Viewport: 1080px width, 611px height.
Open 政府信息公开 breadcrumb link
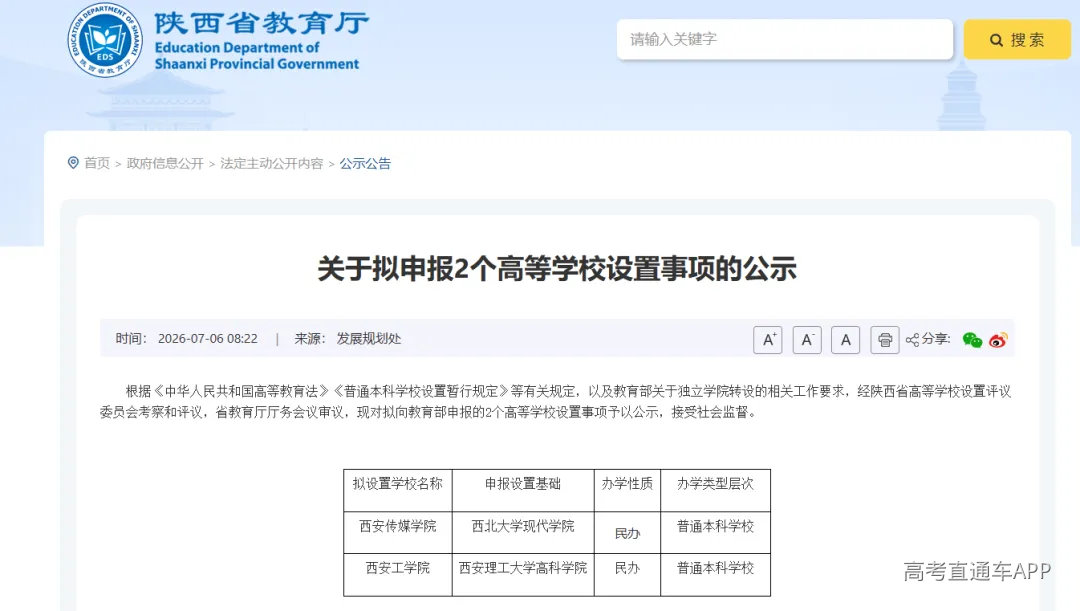coord(165,163)
